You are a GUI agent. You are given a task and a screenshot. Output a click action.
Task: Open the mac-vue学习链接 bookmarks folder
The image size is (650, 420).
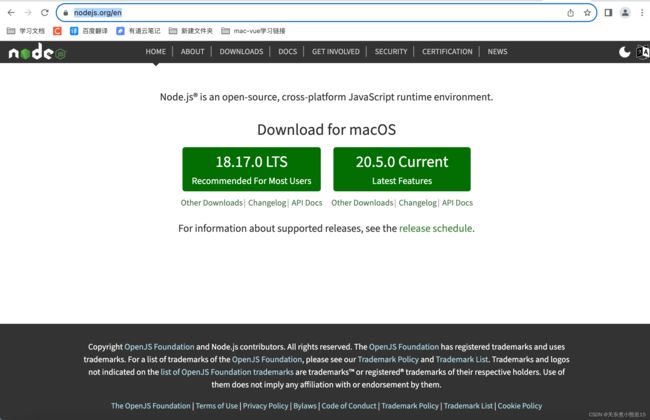[x=253, y=31]
